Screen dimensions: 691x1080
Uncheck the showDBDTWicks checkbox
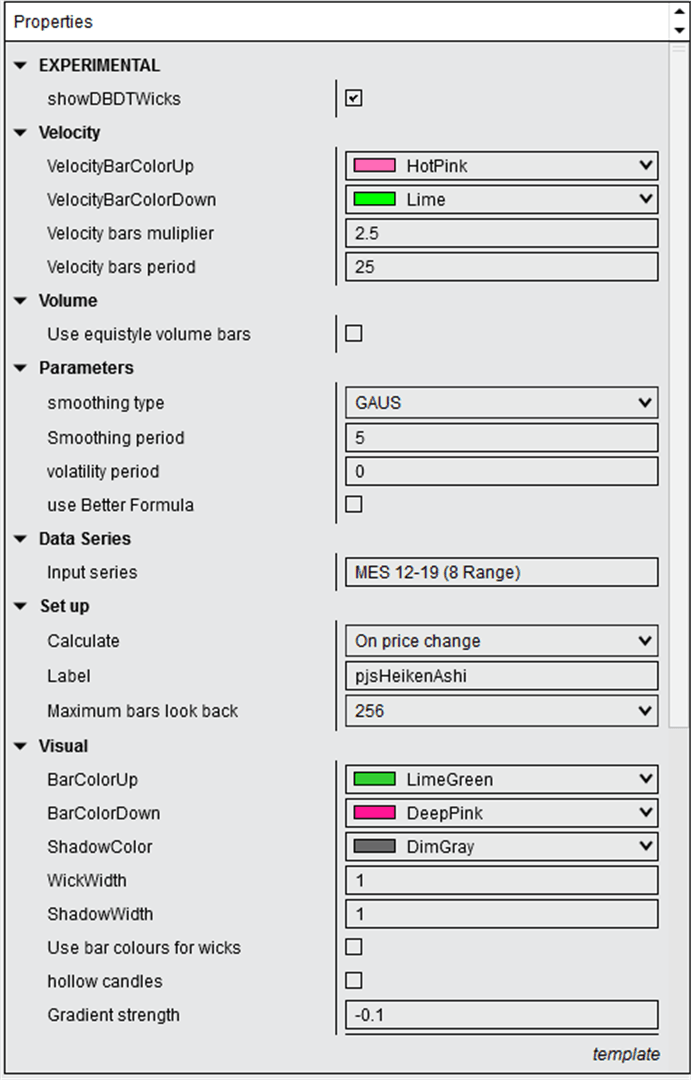[353, 98]
